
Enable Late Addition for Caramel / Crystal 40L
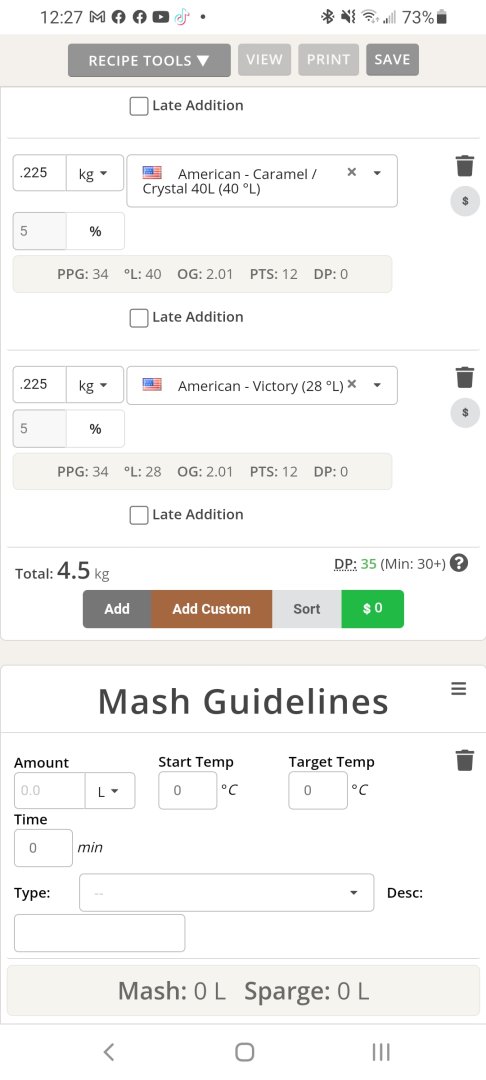(139, 318)
